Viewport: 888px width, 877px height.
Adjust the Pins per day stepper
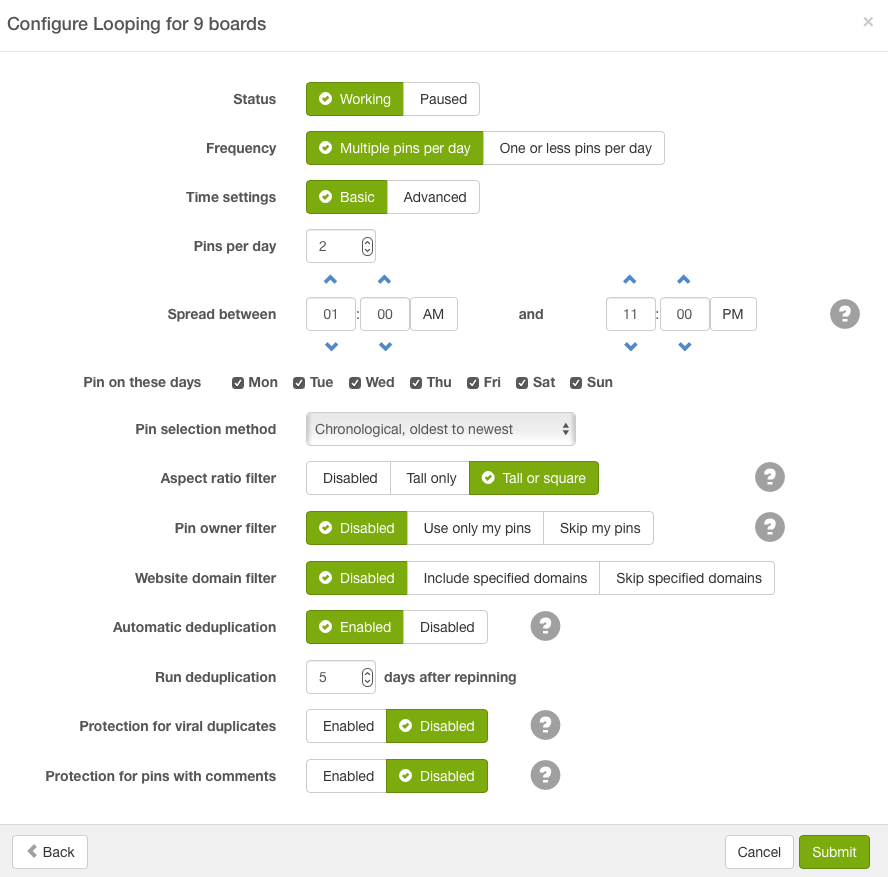[x=367, y=246]
